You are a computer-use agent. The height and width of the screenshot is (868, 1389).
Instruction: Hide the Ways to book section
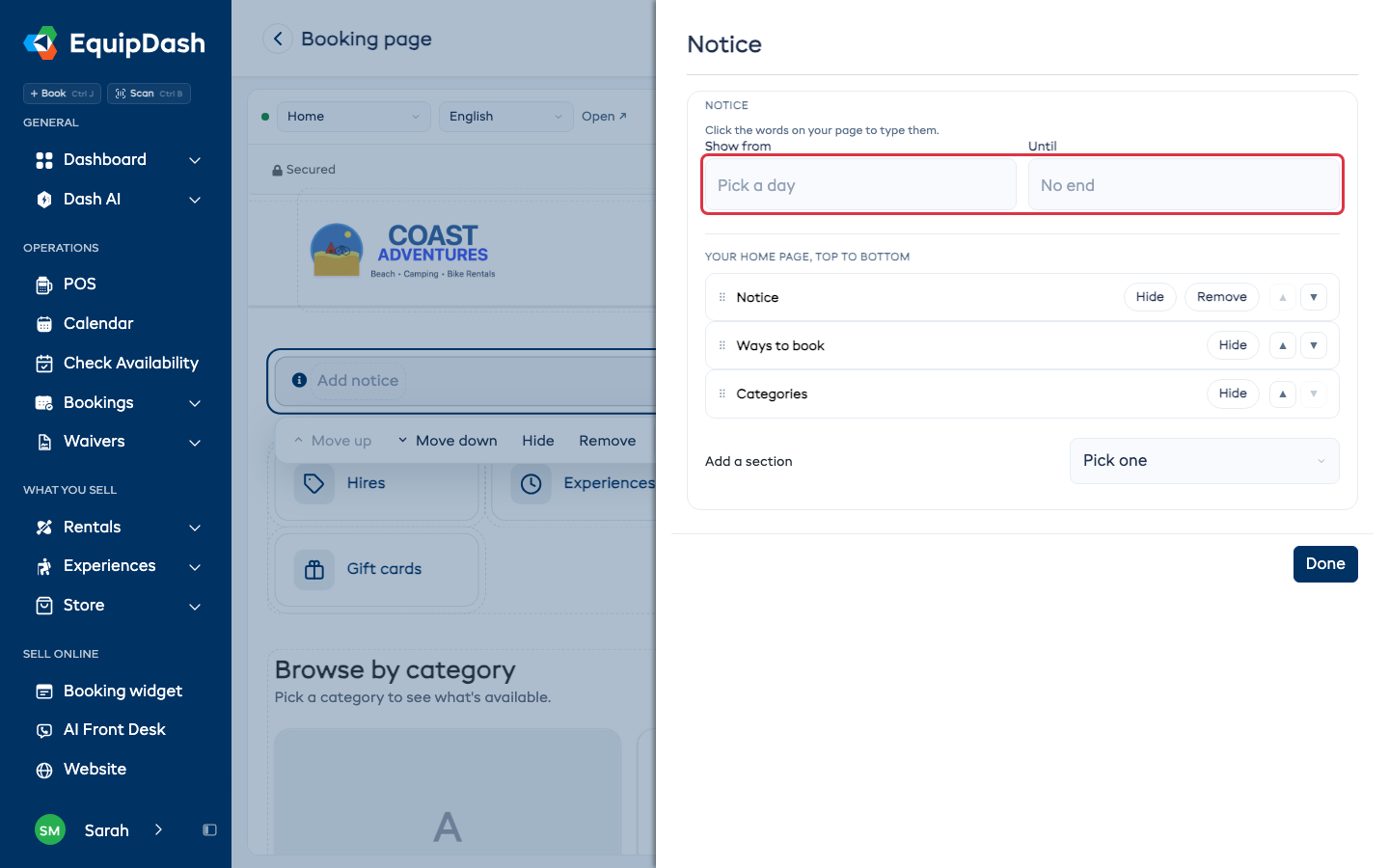click(x=1233, y=345)
